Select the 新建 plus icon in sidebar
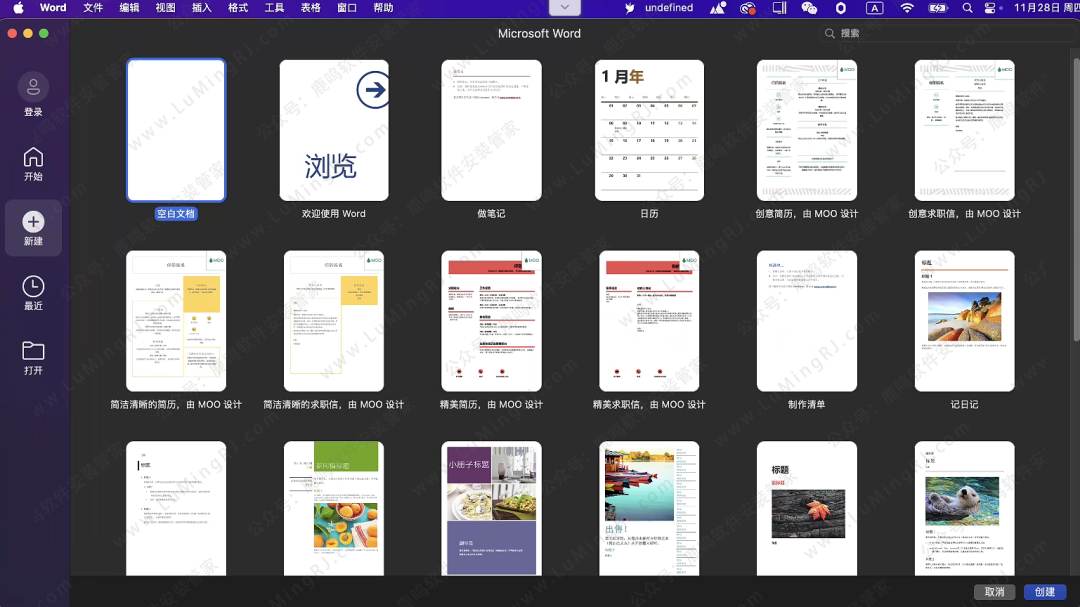Viewport: 1080px width, 607px height. click(x=33, y=222)
